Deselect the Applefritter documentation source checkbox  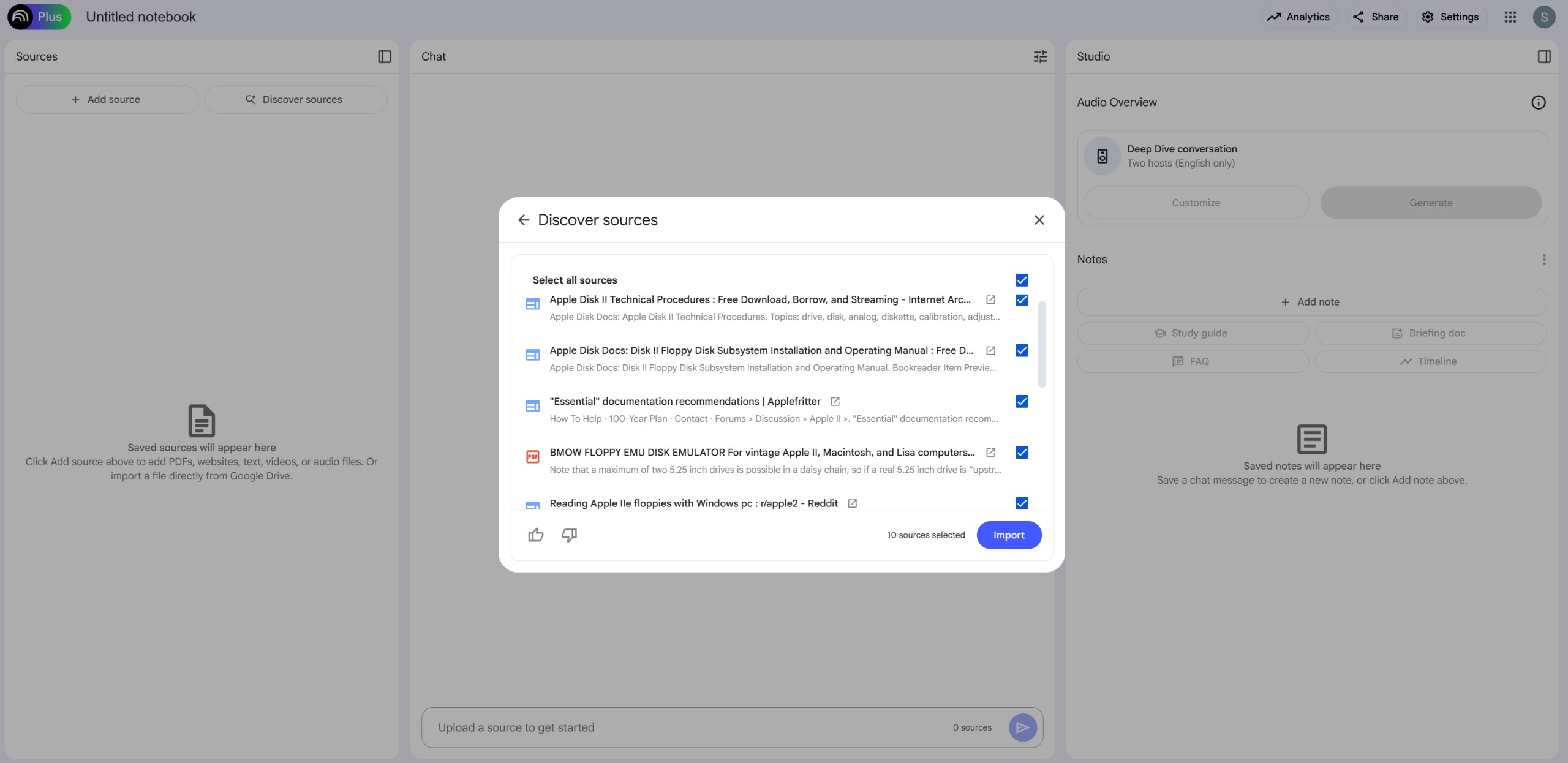pyautogui.click(x=1022, y=402)
